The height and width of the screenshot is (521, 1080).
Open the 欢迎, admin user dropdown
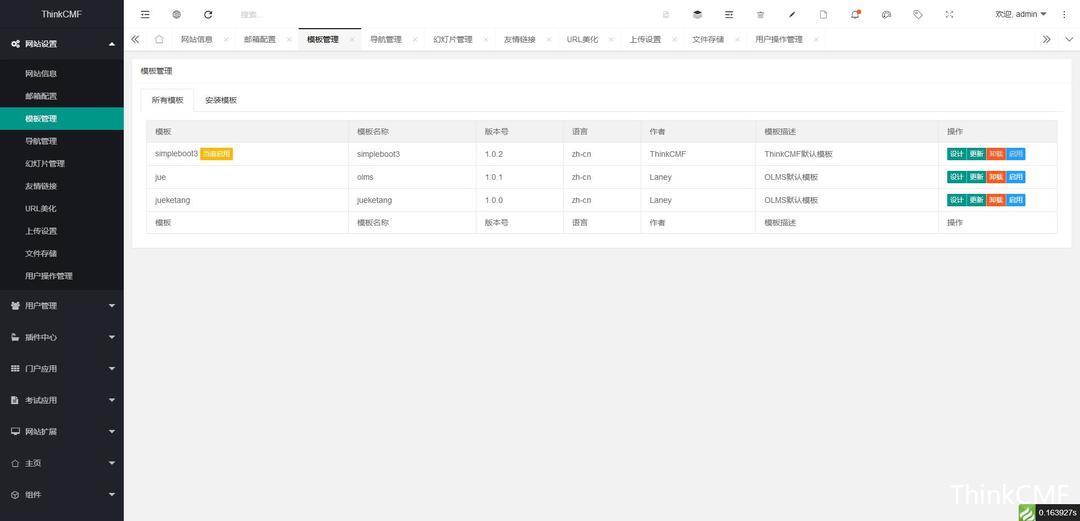click(1020, 14)
